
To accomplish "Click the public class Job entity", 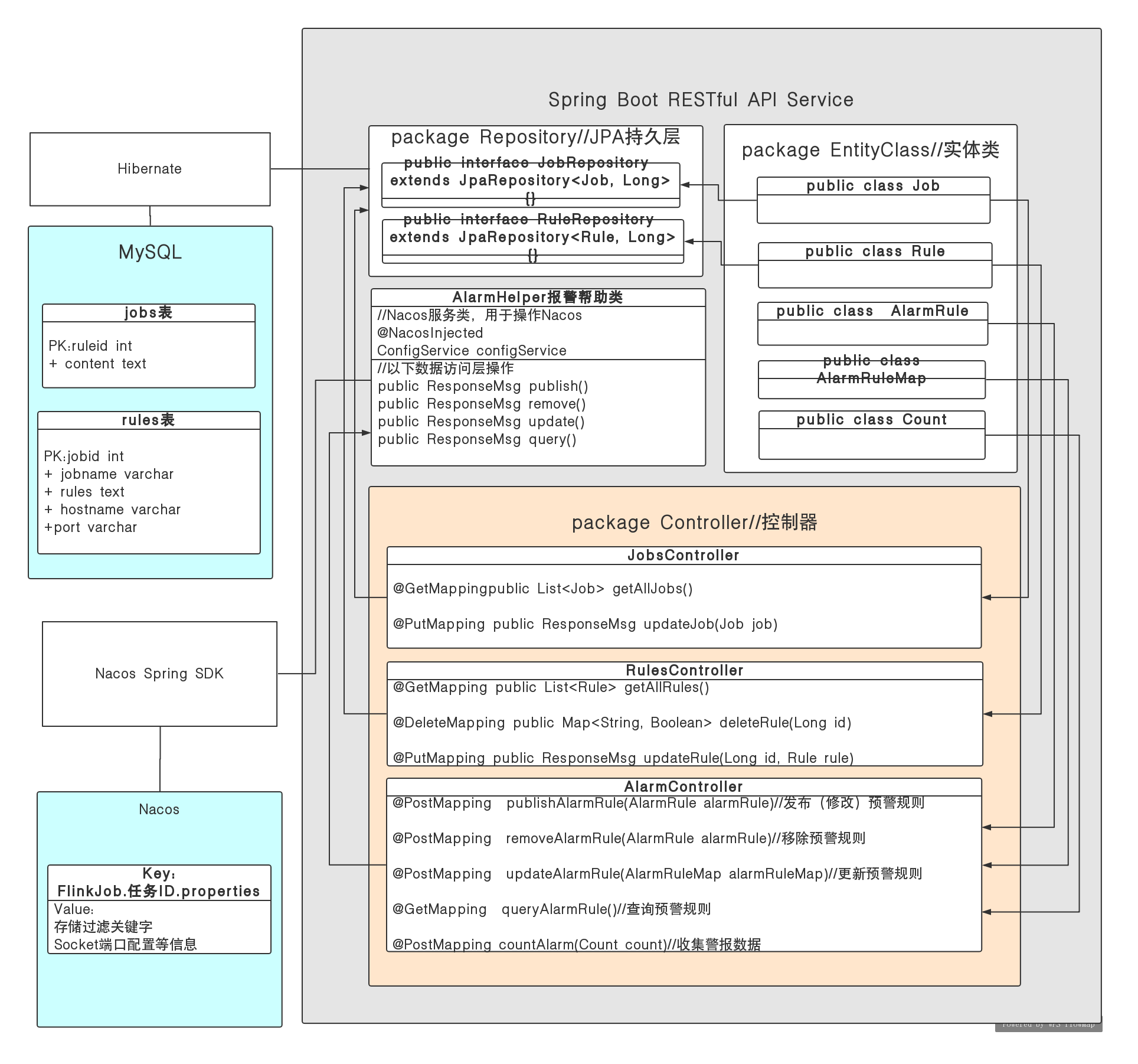I will pyautogui.click(x=873, y=186).
